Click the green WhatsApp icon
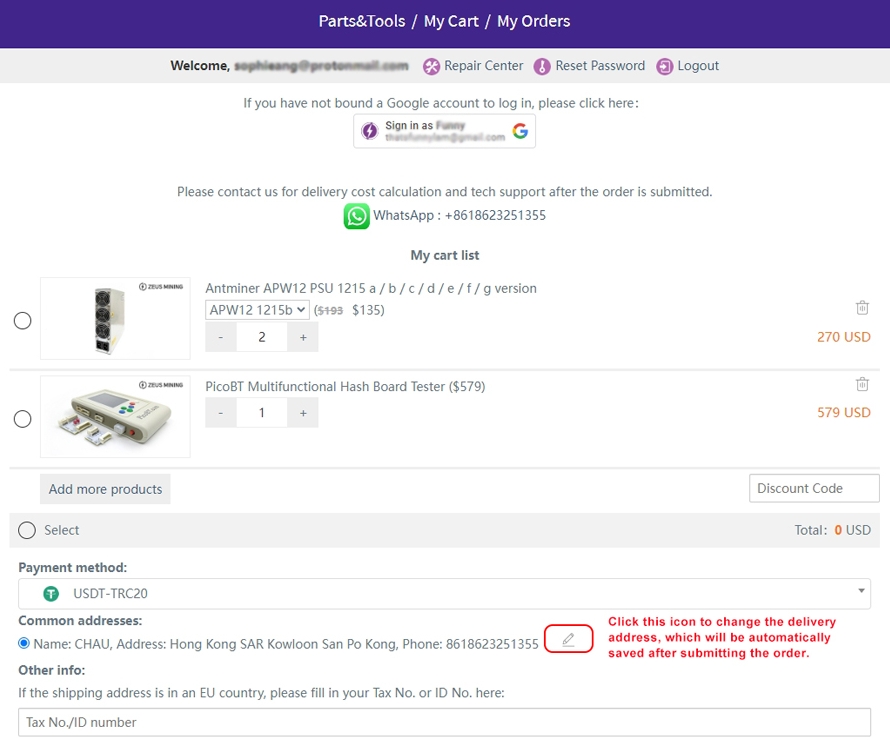Screen dimensions: 890x741 pos(357,216)
